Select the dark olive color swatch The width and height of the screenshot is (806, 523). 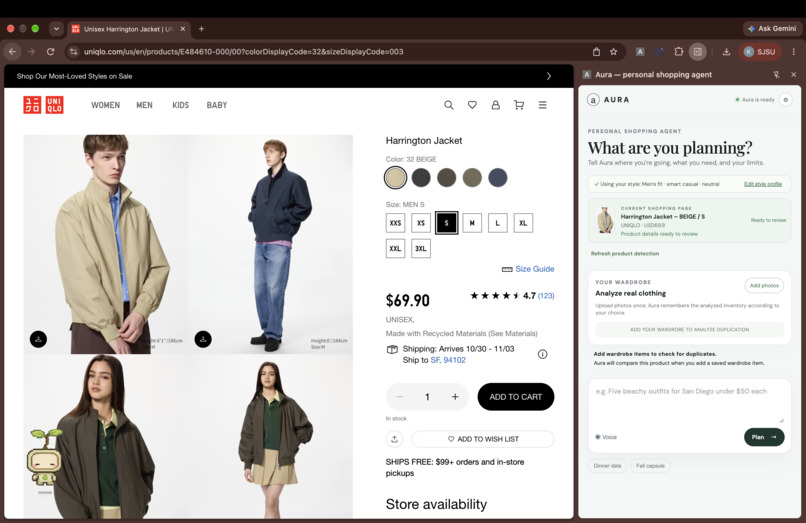(x=446, y=178)
